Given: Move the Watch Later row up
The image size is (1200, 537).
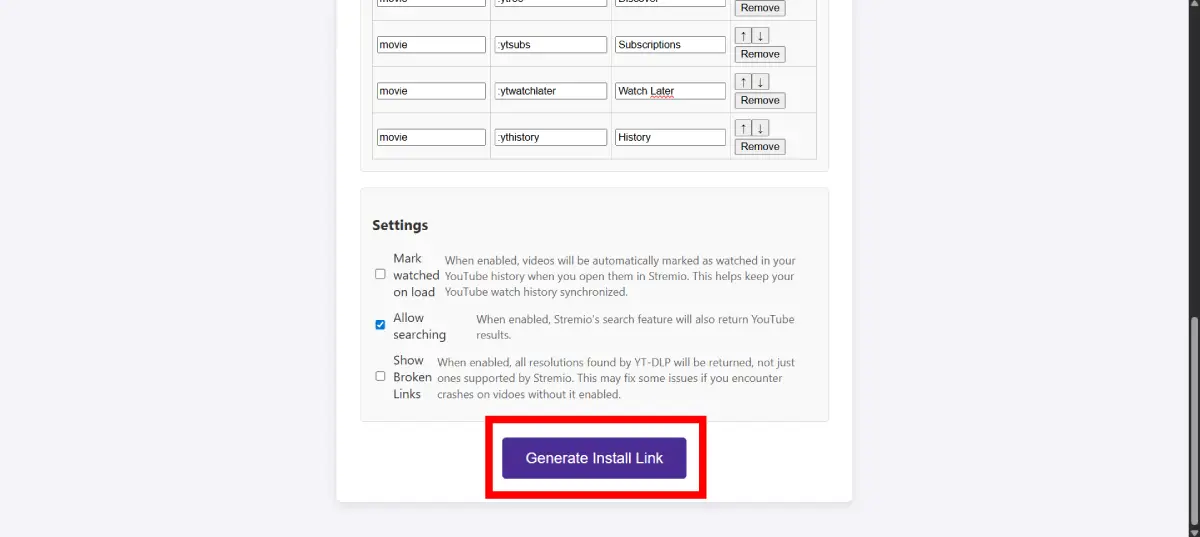Looking at the screenshot, I should (x=742, y=82).
